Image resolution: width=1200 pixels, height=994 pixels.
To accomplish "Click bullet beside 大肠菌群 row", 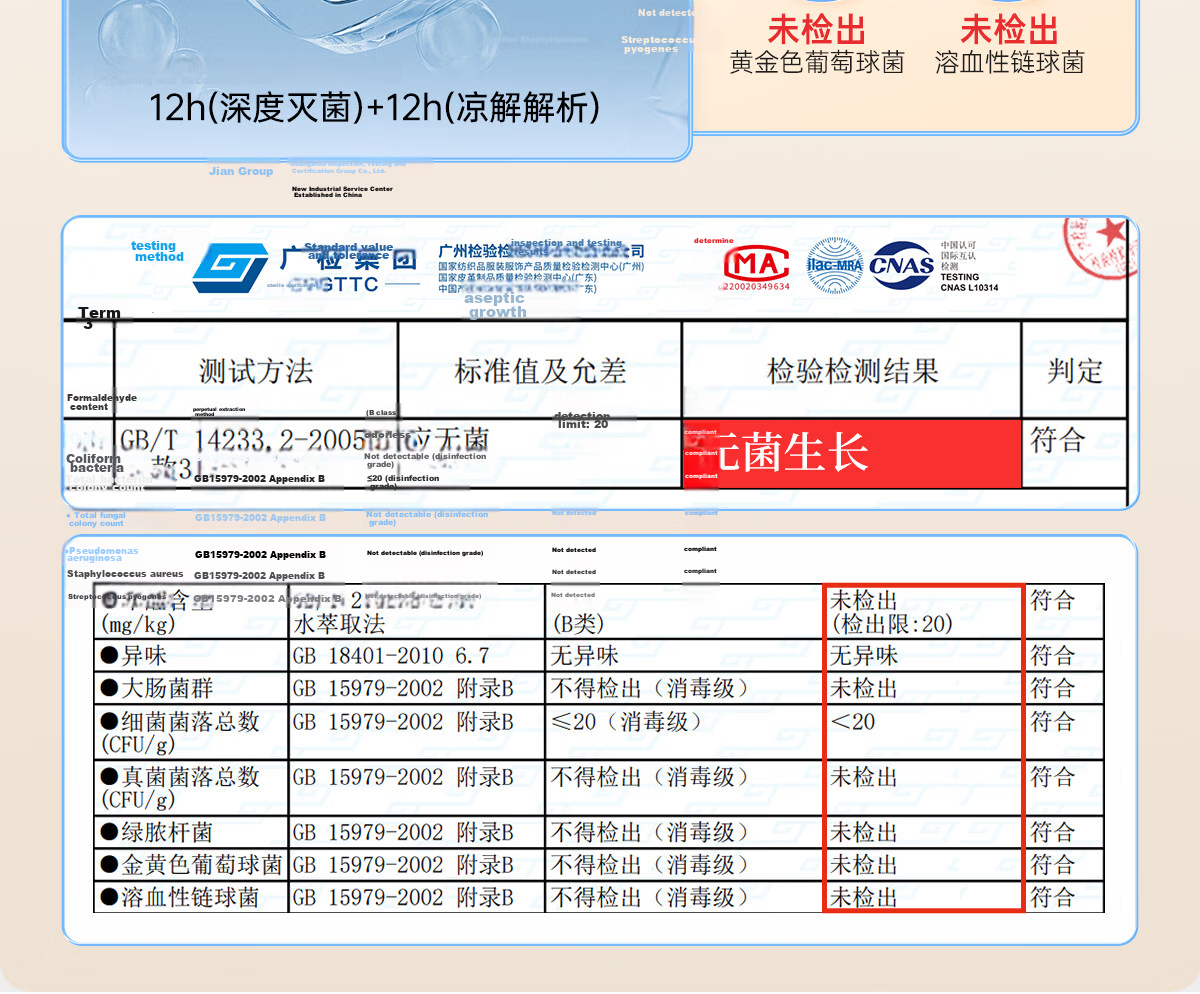I will [110, 689].
